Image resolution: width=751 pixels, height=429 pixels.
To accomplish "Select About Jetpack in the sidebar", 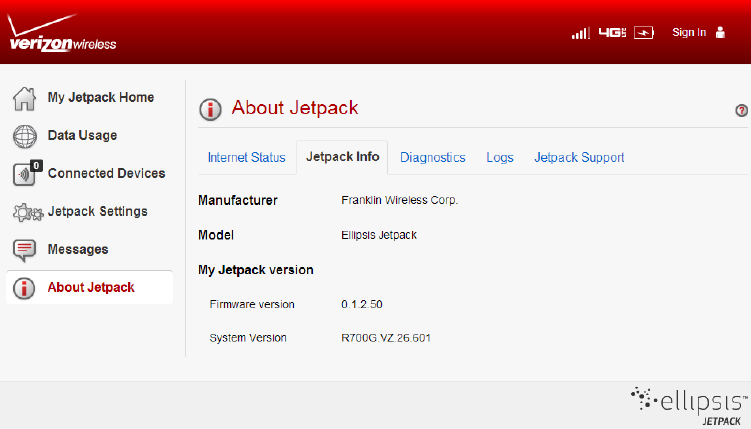I will click(90, 287).
